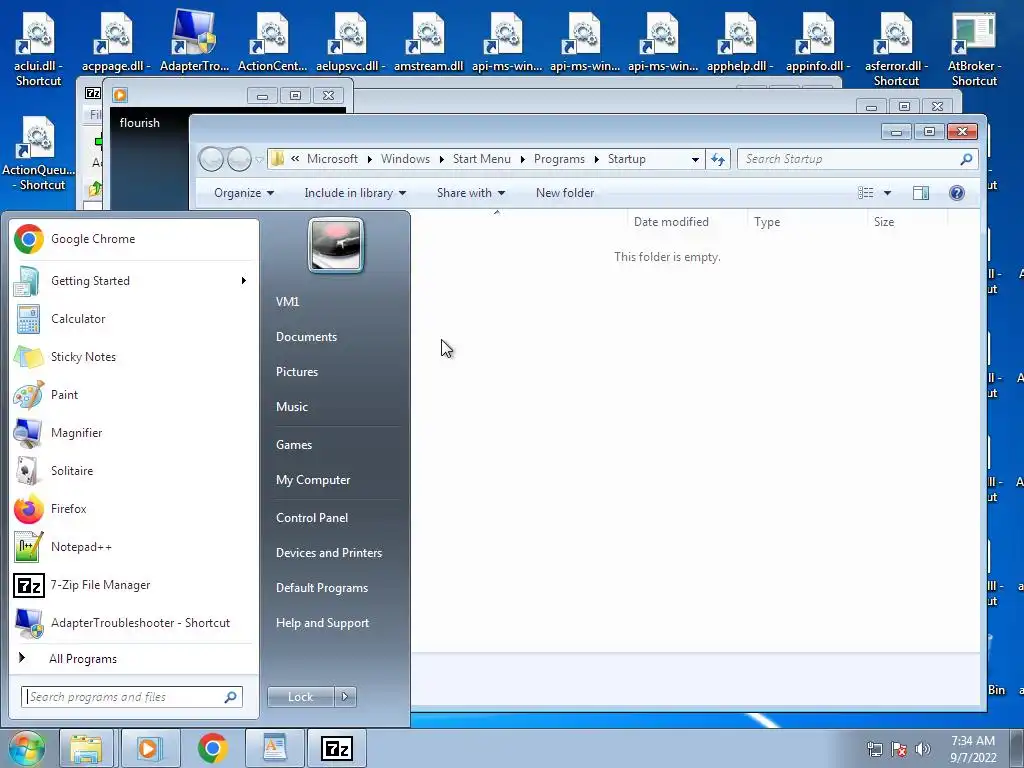Image resolution: width=1024 pixels, height=768 pixels.
Task: Launch Getting Started from Start menu
Action: (134, 281)
